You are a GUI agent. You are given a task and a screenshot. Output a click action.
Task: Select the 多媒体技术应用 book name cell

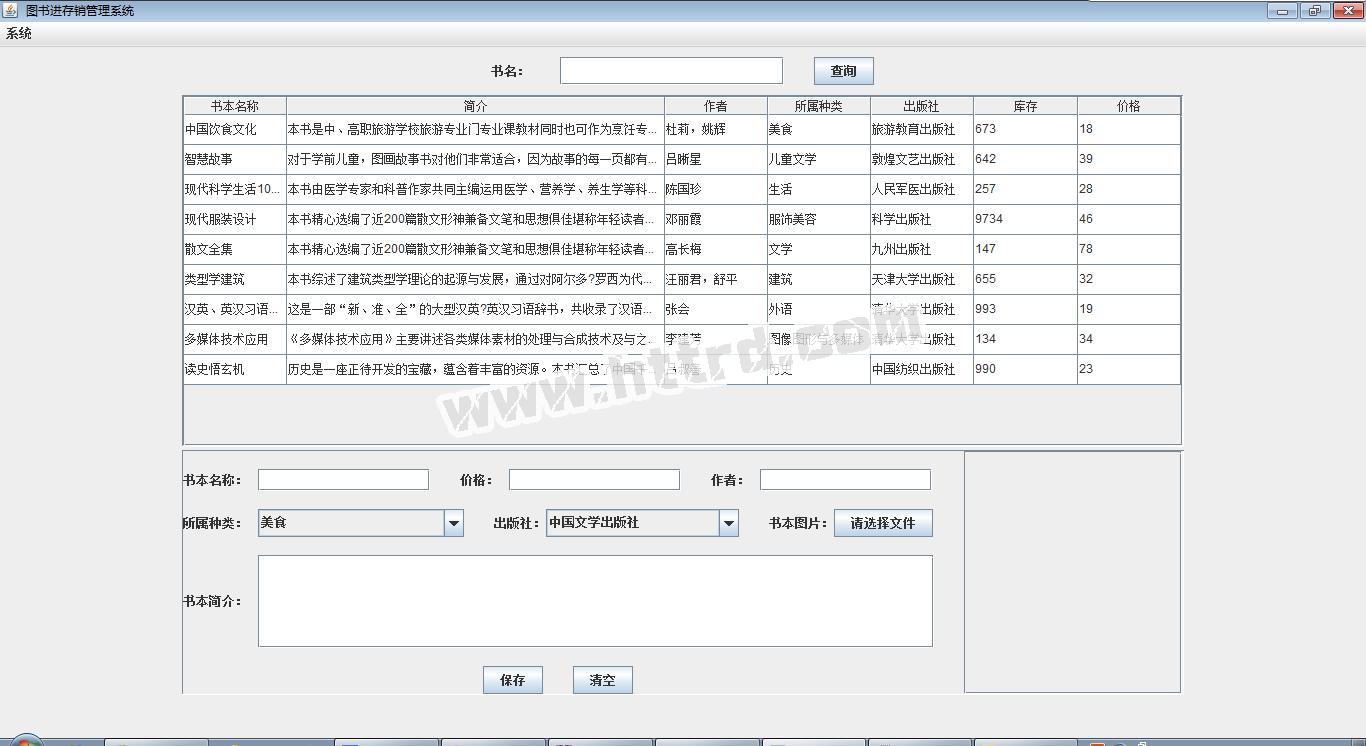pyautogui.click(x=235, y=339)
